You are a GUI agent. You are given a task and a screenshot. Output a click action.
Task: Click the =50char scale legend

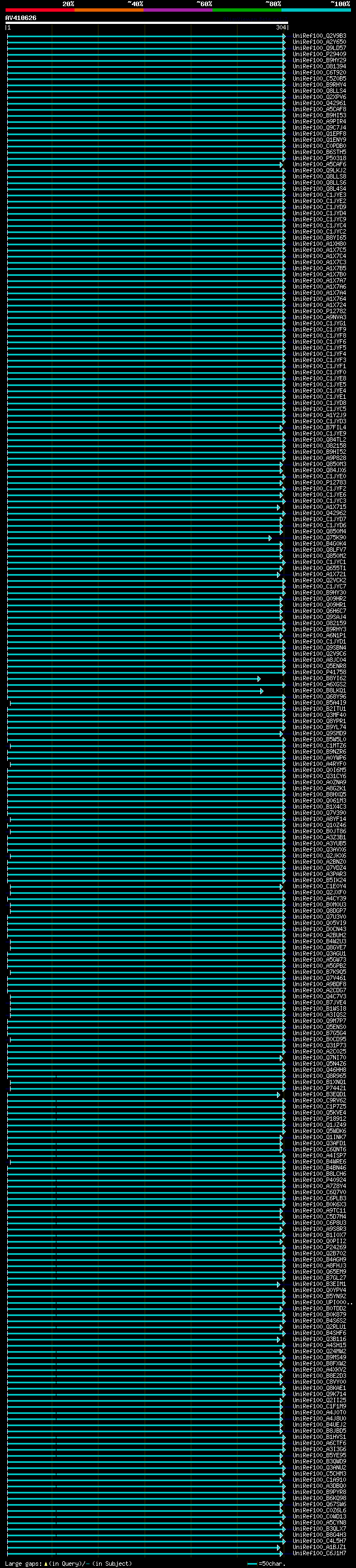pos(265,1563)
